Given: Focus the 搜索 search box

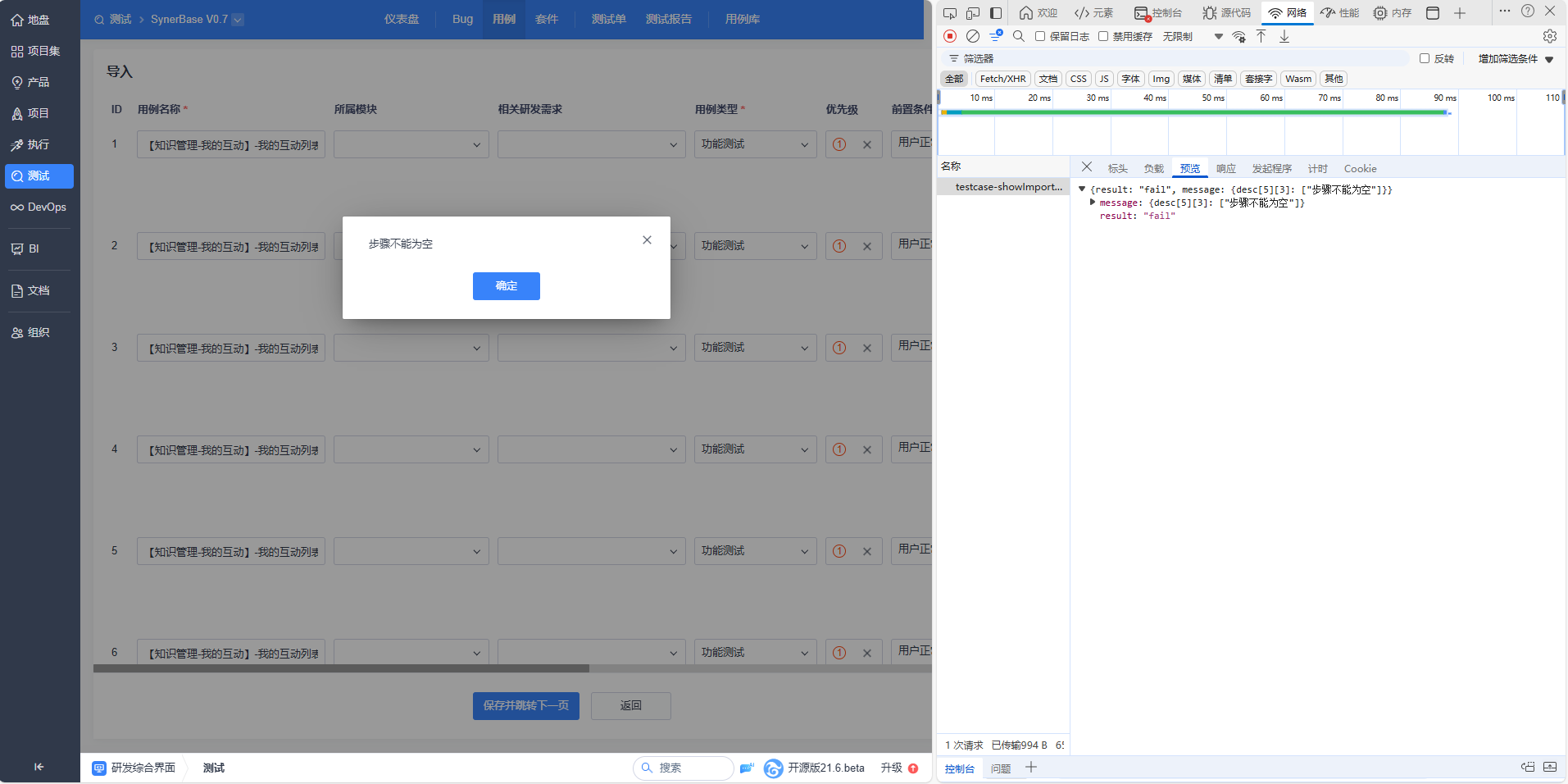Looking at the screenshot, I should click(x=684, y=768).
